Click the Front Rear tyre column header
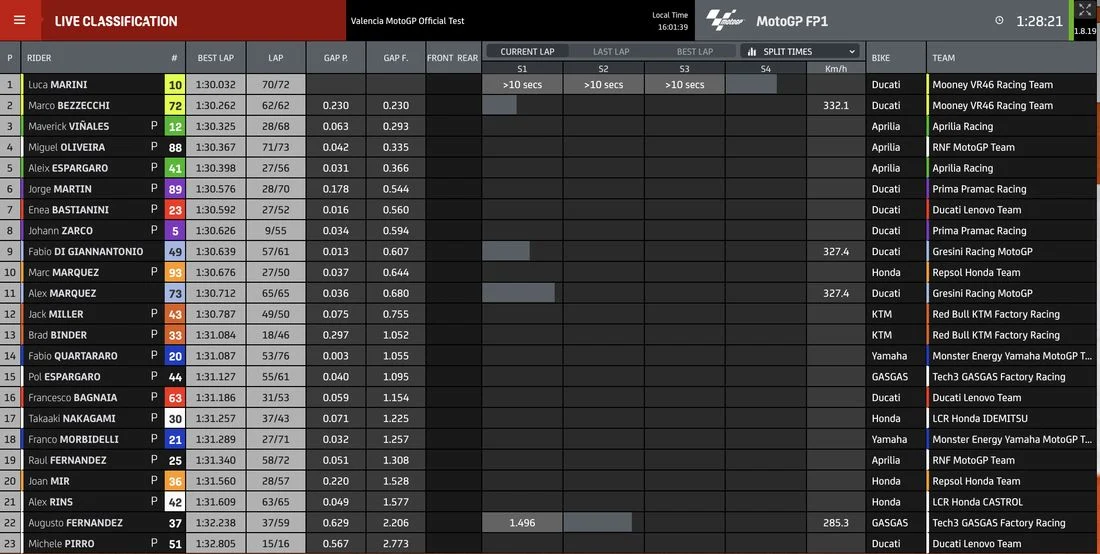Viewport: 1100px width, 554px height. pos(452,58)
